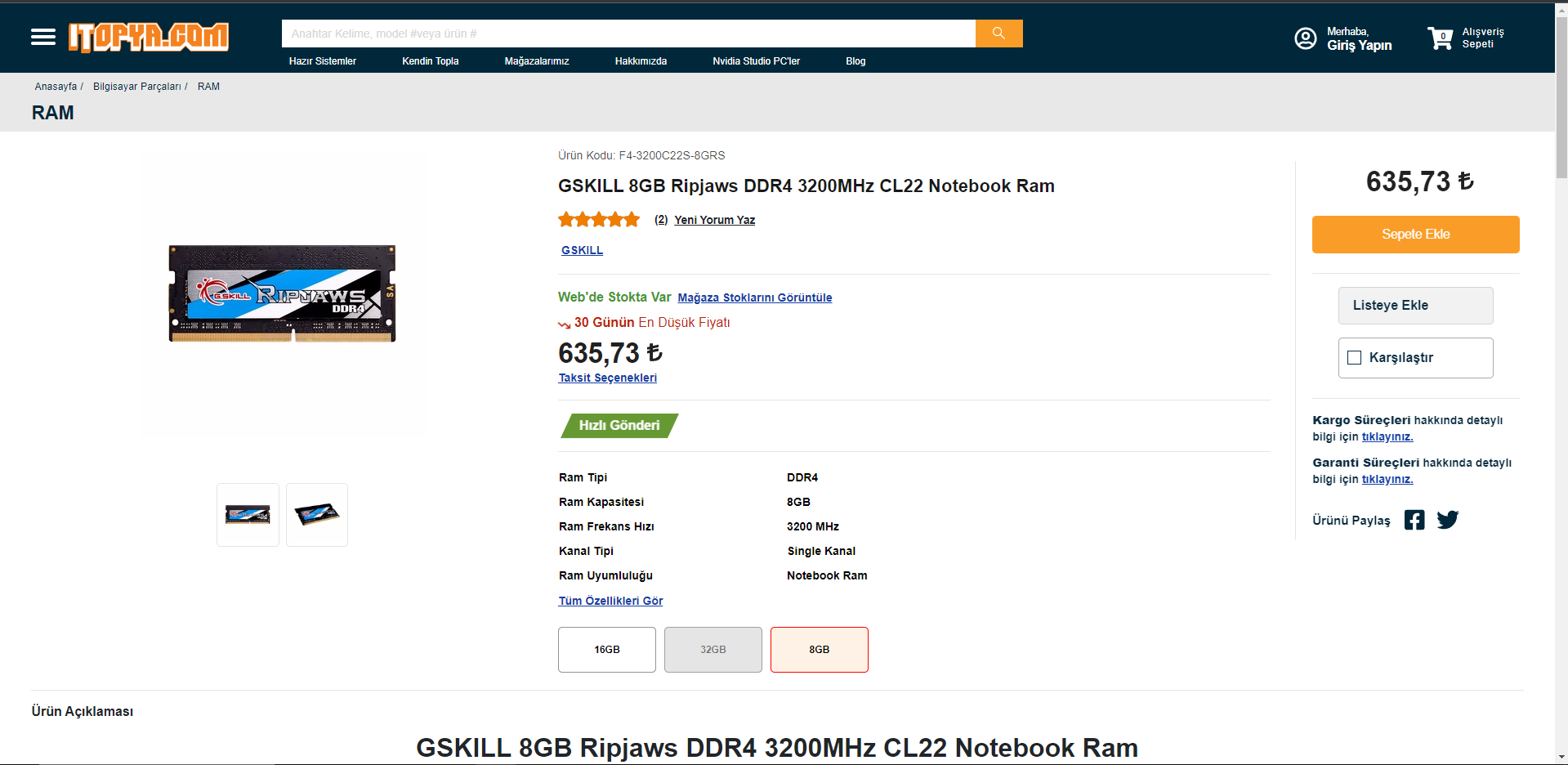Click the user account profile icon
The height and width of the screenshot is (765, 1568).
point(1306,38)
